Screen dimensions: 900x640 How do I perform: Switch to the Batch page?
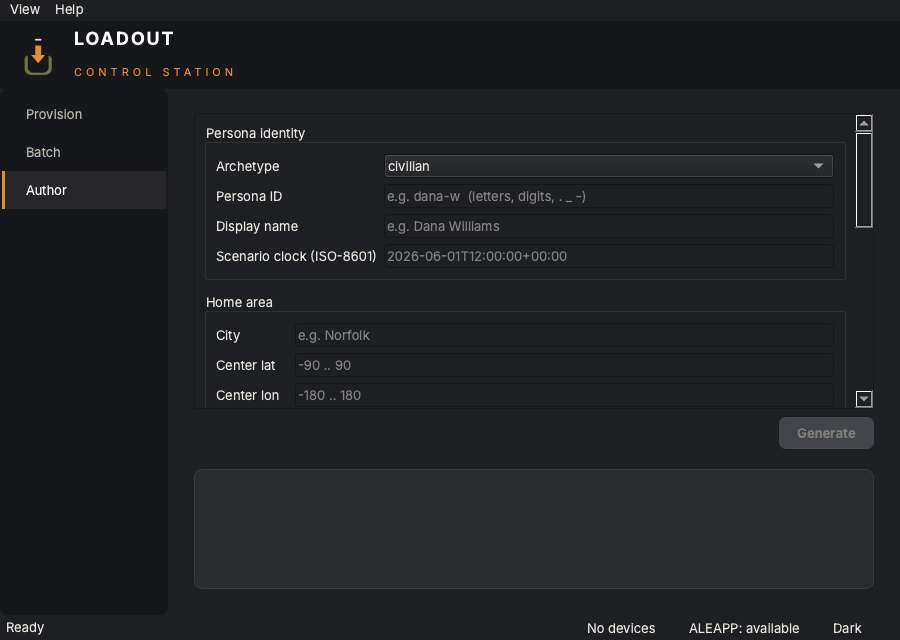tap(85, 152)
